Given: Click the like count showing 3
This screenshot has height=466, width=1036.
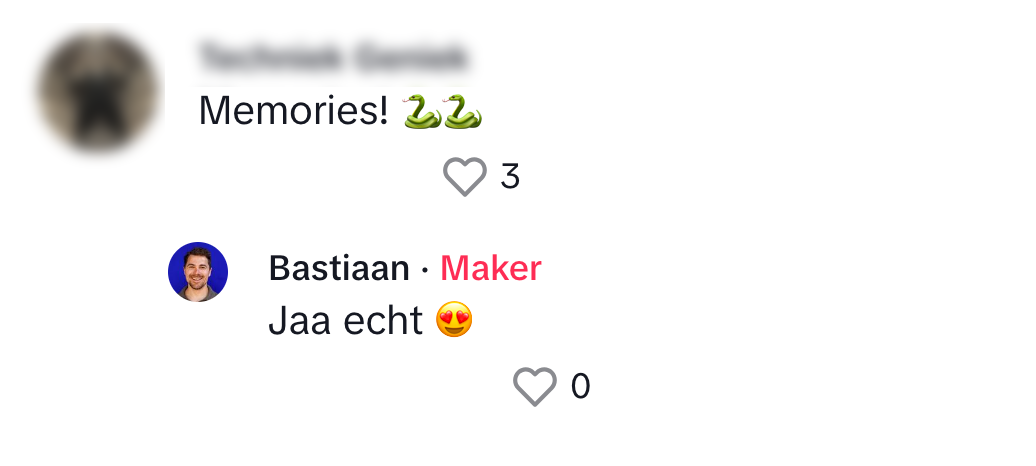Looking at the screenshot, I should (x=510, y=177).
